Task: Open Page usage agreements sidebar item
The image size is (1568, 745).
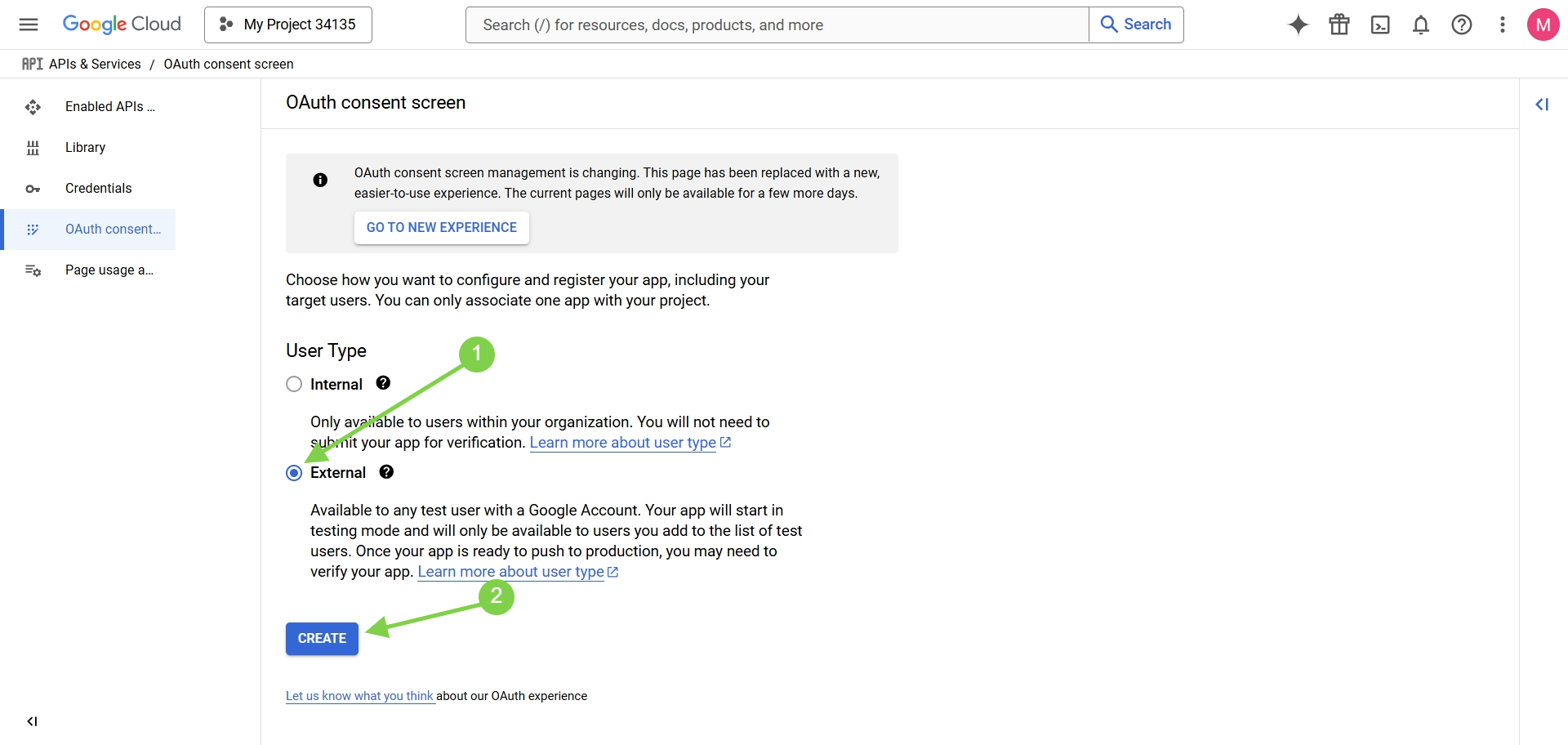Action: point(88,270)
